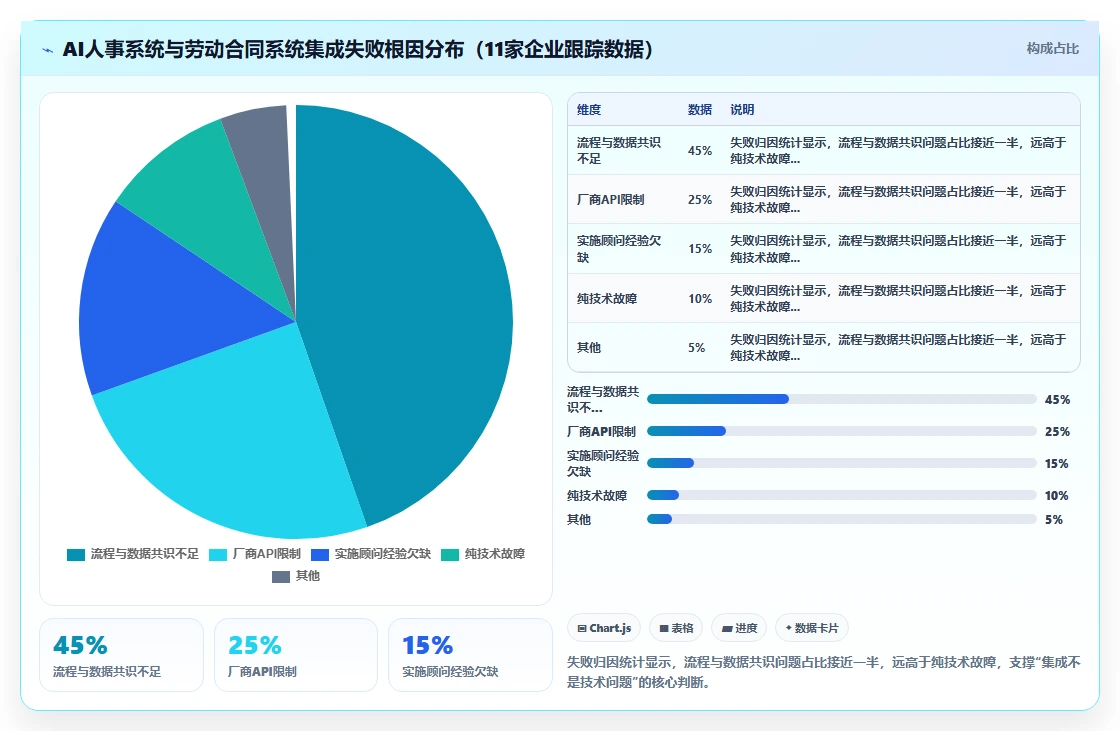1120x731 pixels.
Task: Click the 25% value in table
Action: coord(700,199)
